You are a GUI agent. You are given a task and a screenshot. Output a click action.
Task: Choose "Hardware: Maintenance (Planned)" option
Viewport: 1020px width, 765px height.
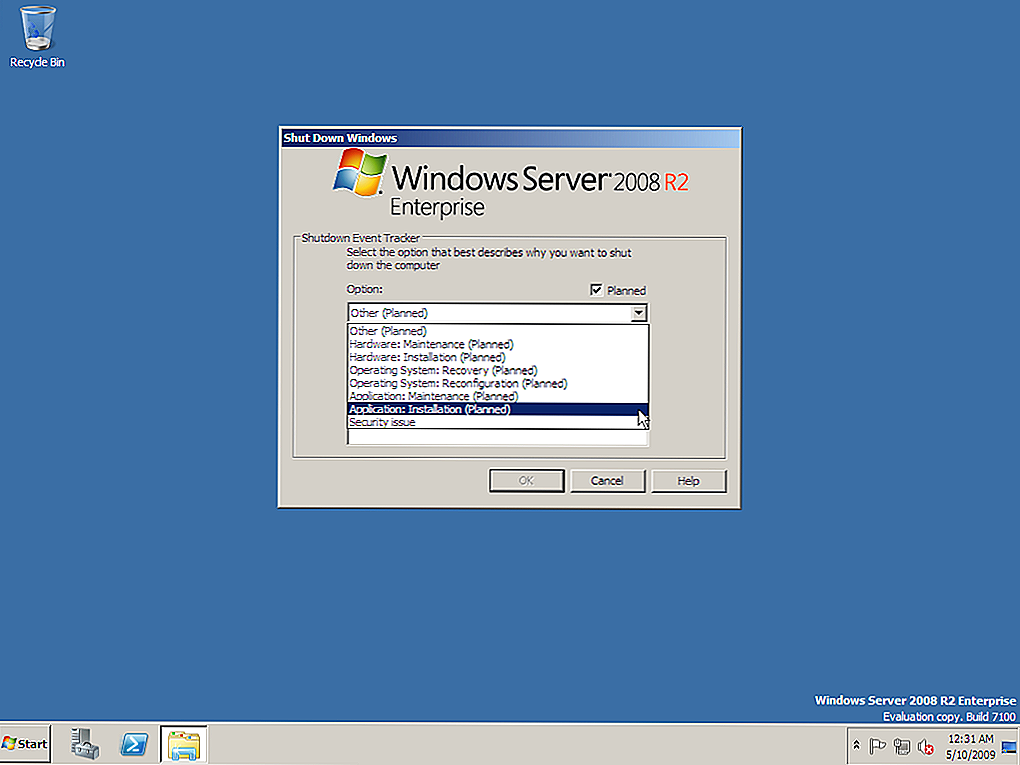(x=498, y=344)
